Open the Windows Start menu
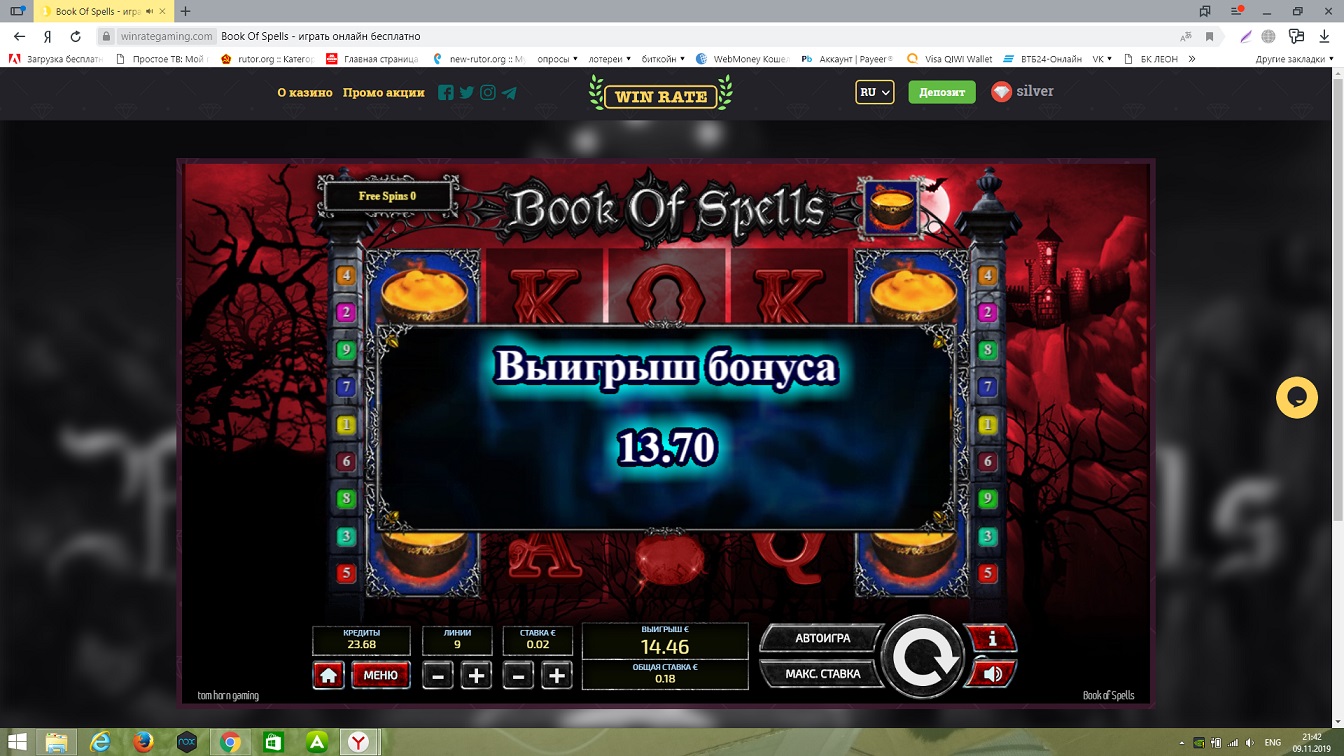This screenshot has height=756, width=1344. point(18,742)
